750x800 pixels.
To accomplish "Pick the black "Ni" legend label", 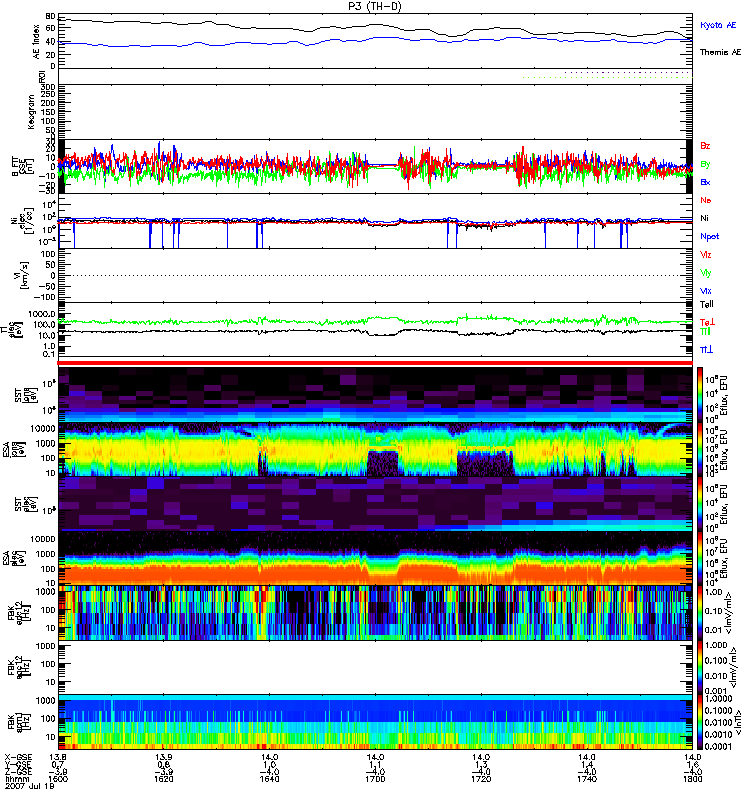I will pyautogui.click(x=704, y=218).
